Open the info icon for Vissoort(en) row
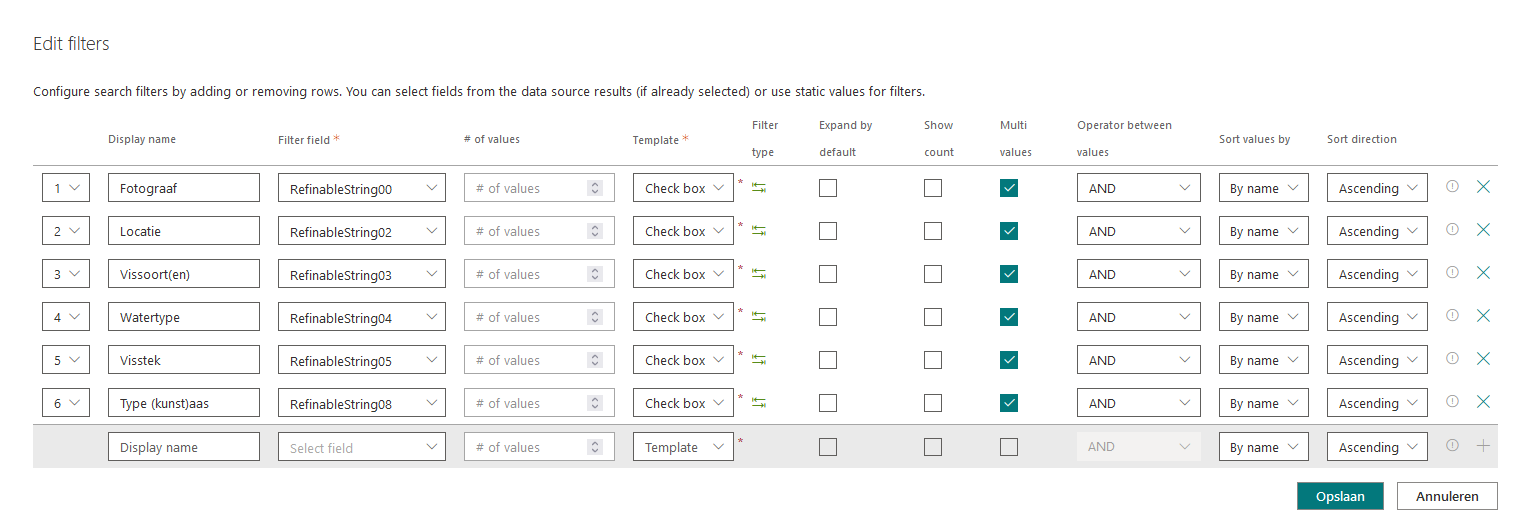This screenshot has width=1529, height=524. (1452, 272)
